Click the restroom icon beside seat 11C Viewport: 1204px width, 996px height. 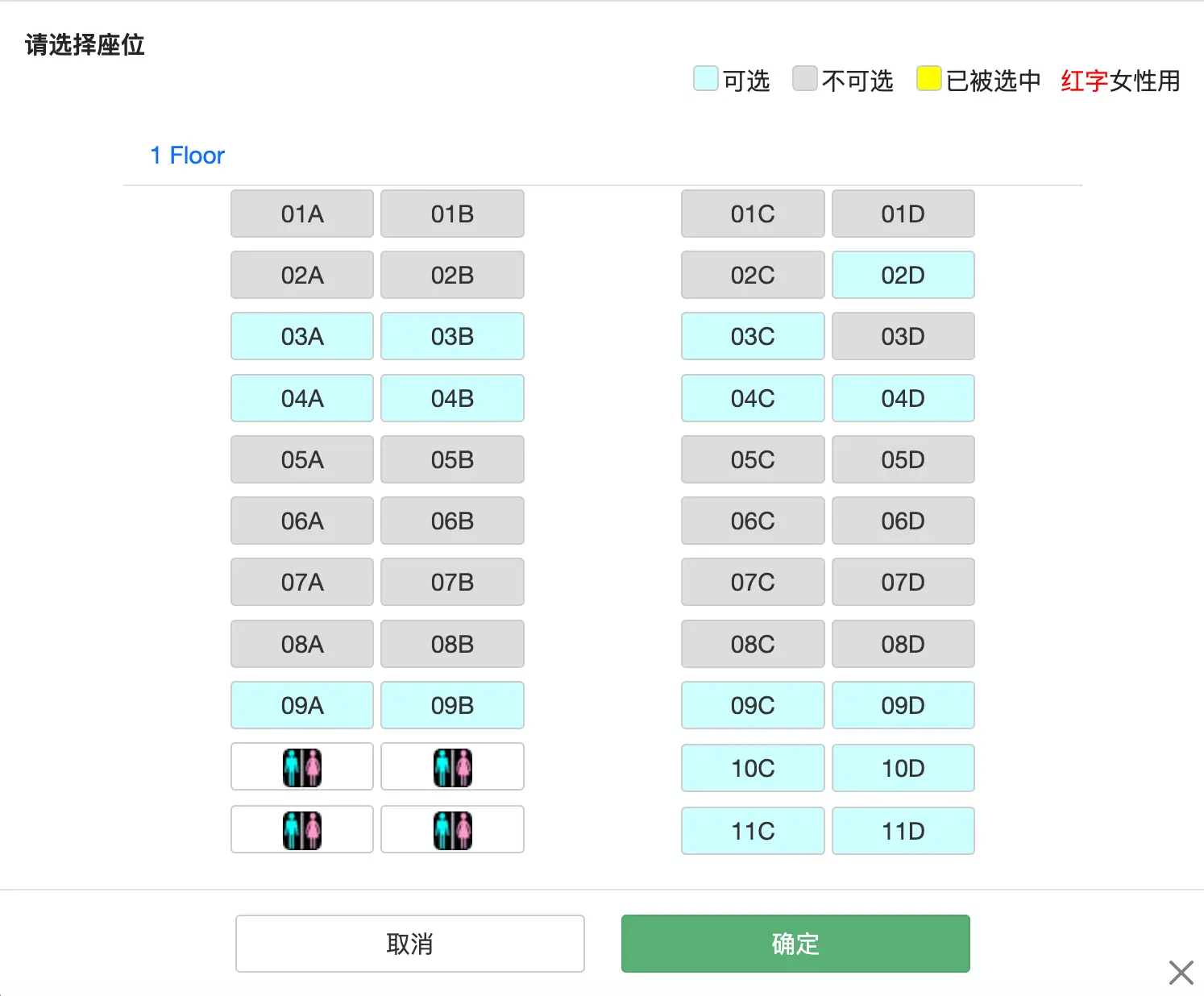452,830
